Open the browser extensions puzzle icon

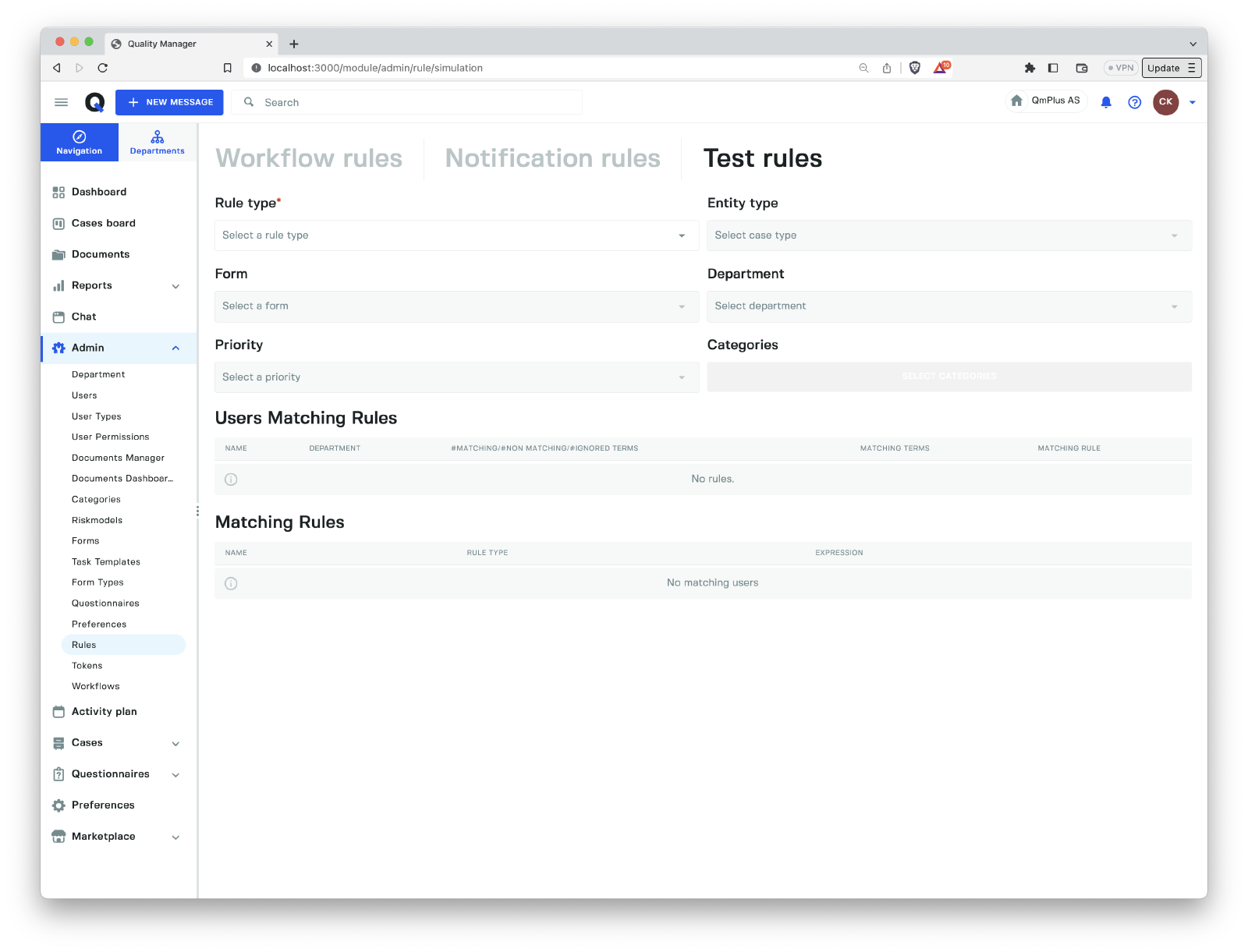pos(1030,68)
